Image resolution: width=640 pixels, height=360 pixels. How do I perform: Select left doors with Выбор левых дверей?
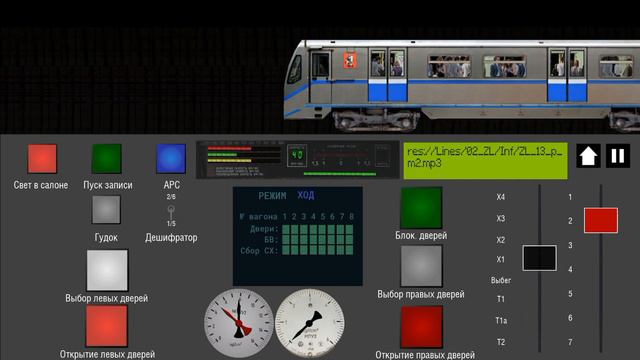(x=107, y=270)
